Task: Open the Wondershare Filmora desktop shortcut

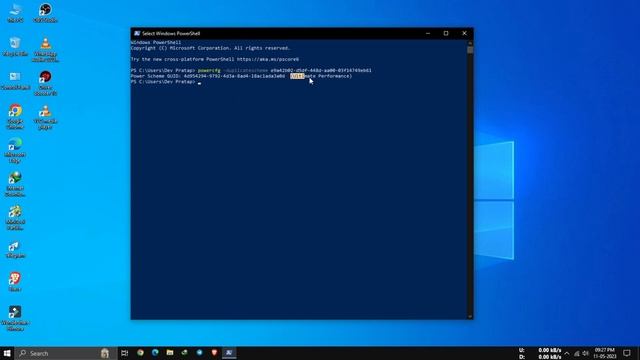Action: click(15, 318)
